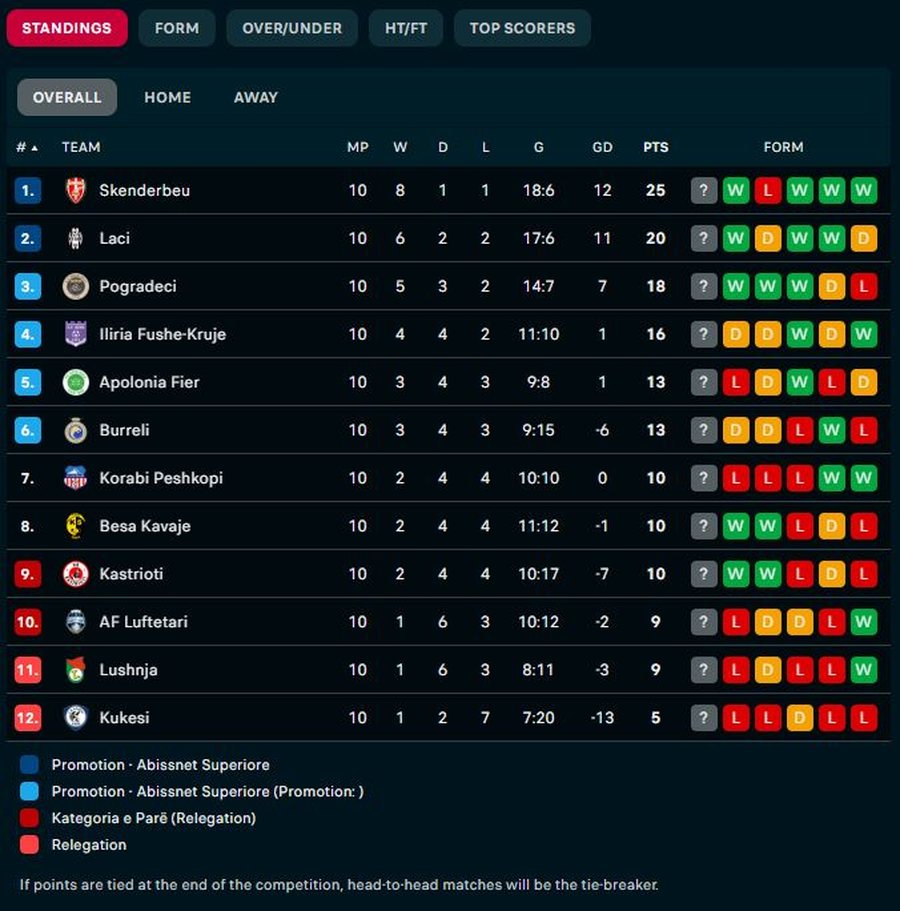Switch to the Home standings filter
The image size is (900, 911).
(167, 97)
